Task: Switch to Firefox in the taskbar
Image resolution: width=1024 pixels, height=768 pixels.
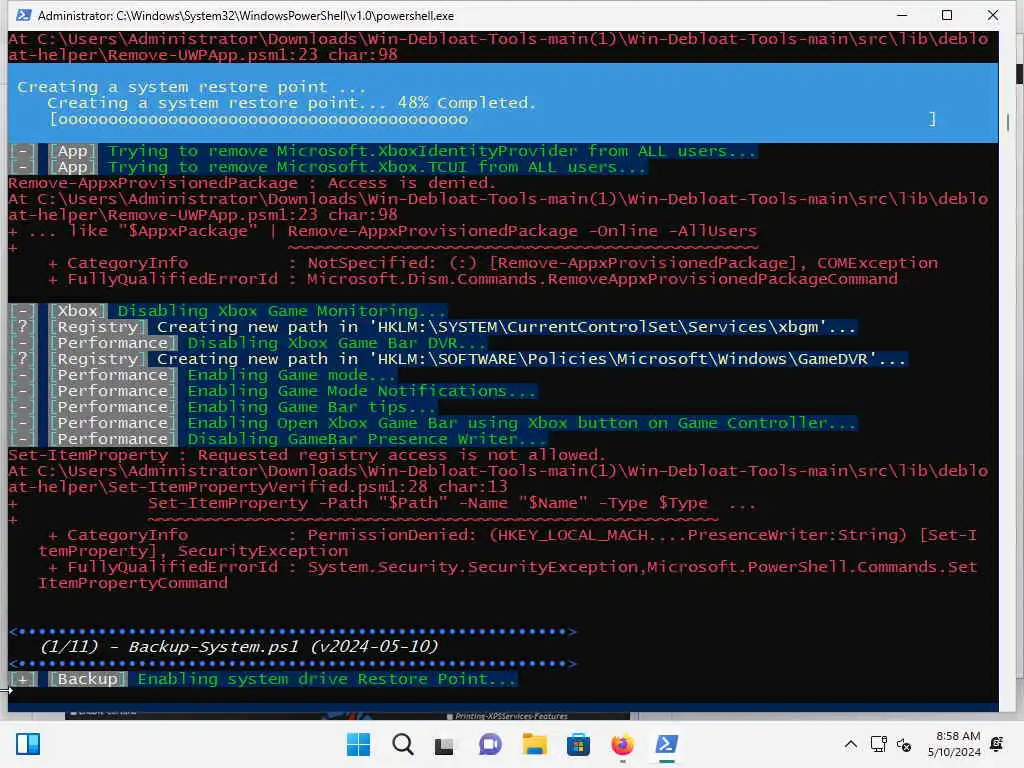Action: point(622,744)
